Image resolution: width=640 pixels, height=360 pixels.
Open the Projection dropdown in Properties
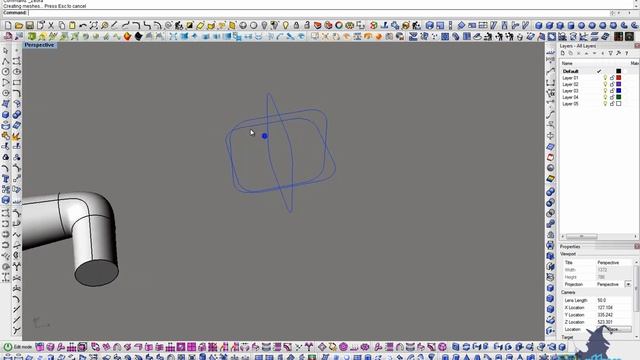(628, 284)
